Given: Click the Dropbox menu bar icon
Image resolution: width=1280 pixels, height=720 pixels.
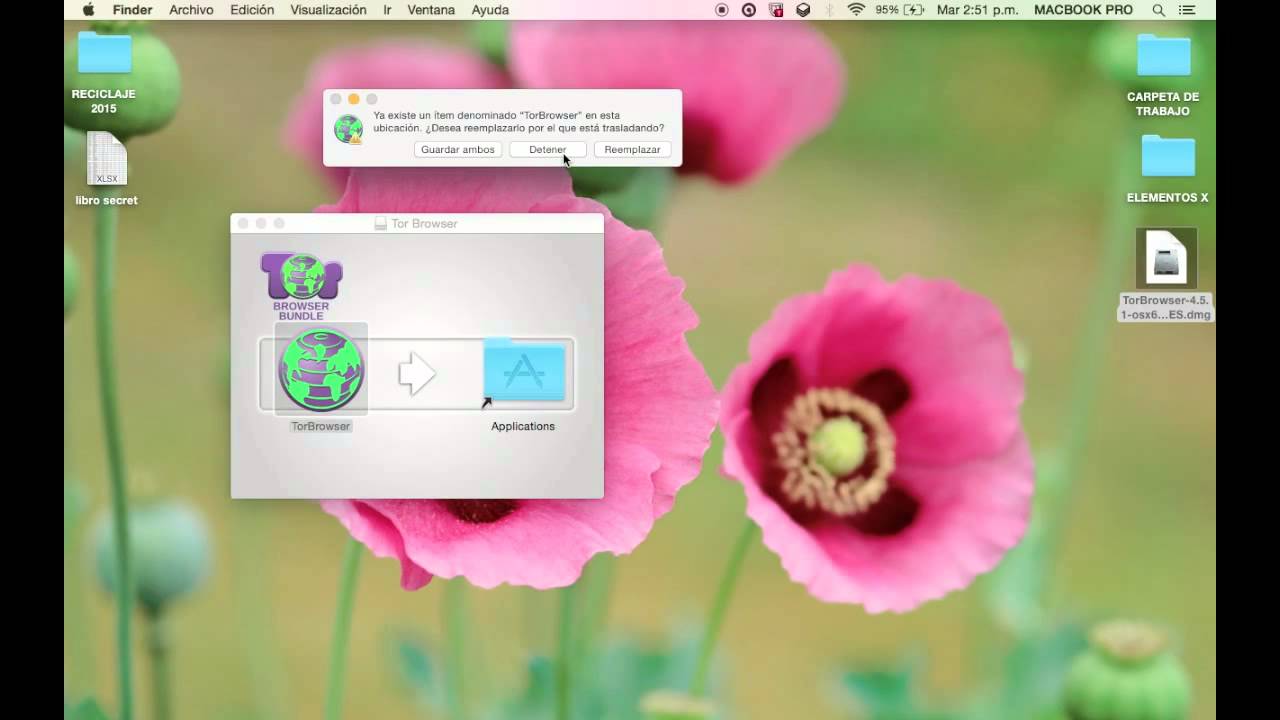Looking at the screenshot, I should click(803, 10).
